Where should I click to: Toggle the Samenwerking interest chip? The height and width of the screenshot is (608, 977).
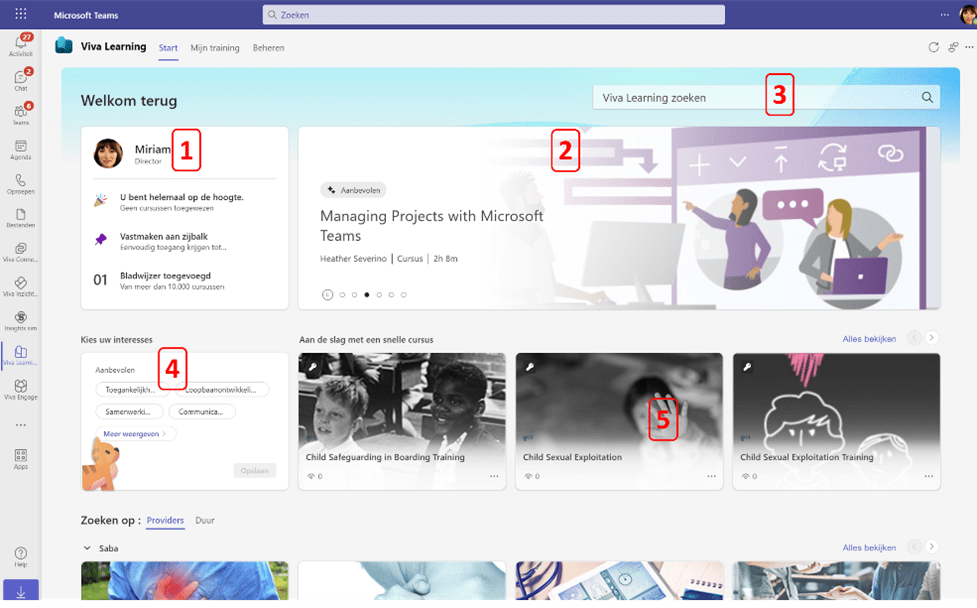tap(130, 411)
